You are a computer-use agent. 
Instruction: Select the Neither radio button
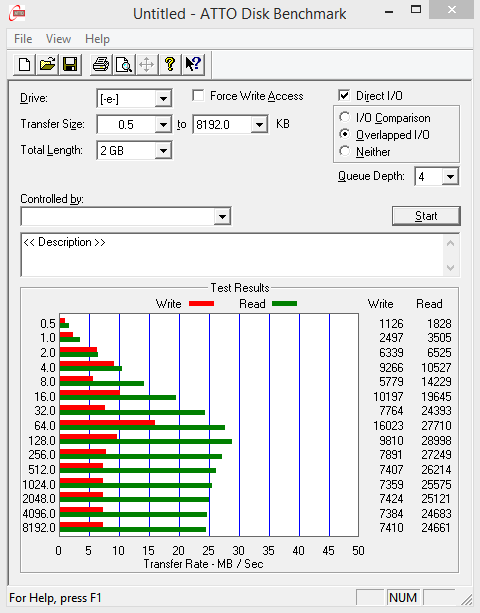click(345, 151)
